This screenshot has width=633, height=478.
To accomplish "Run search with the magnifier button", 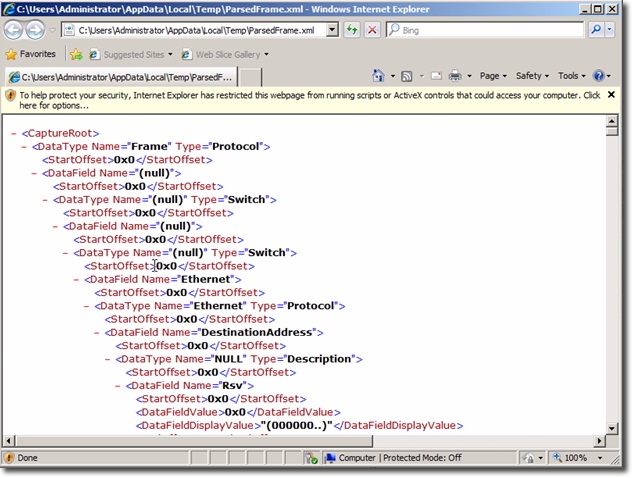I will [x=596, y=30].
